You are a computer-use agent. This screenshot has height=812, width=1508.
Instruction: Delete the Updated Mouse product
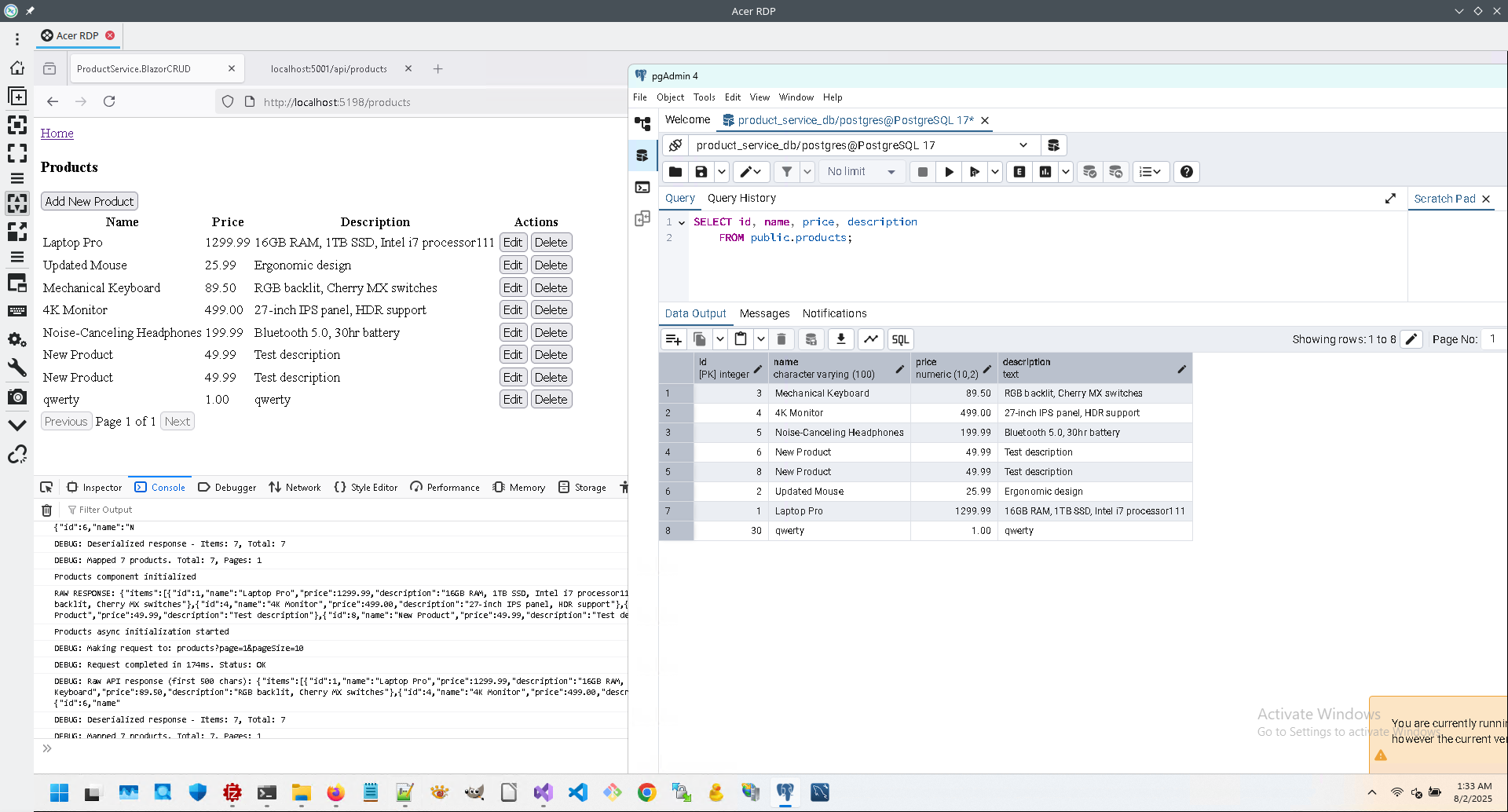click(551, 265)
